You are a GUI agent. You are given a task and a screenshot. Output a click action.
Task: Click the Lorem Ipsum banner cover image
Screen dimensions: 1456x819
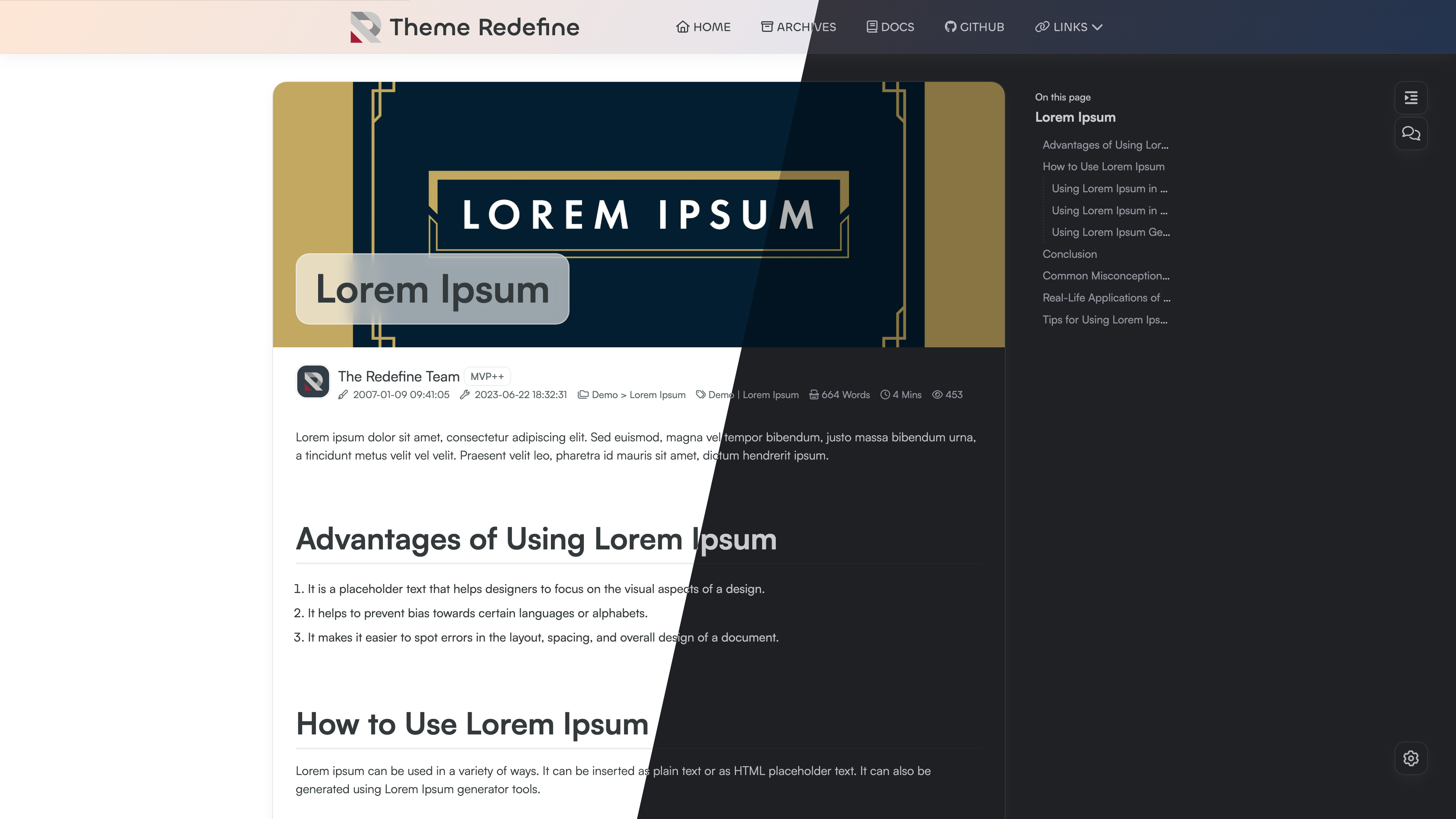point(639,169)
